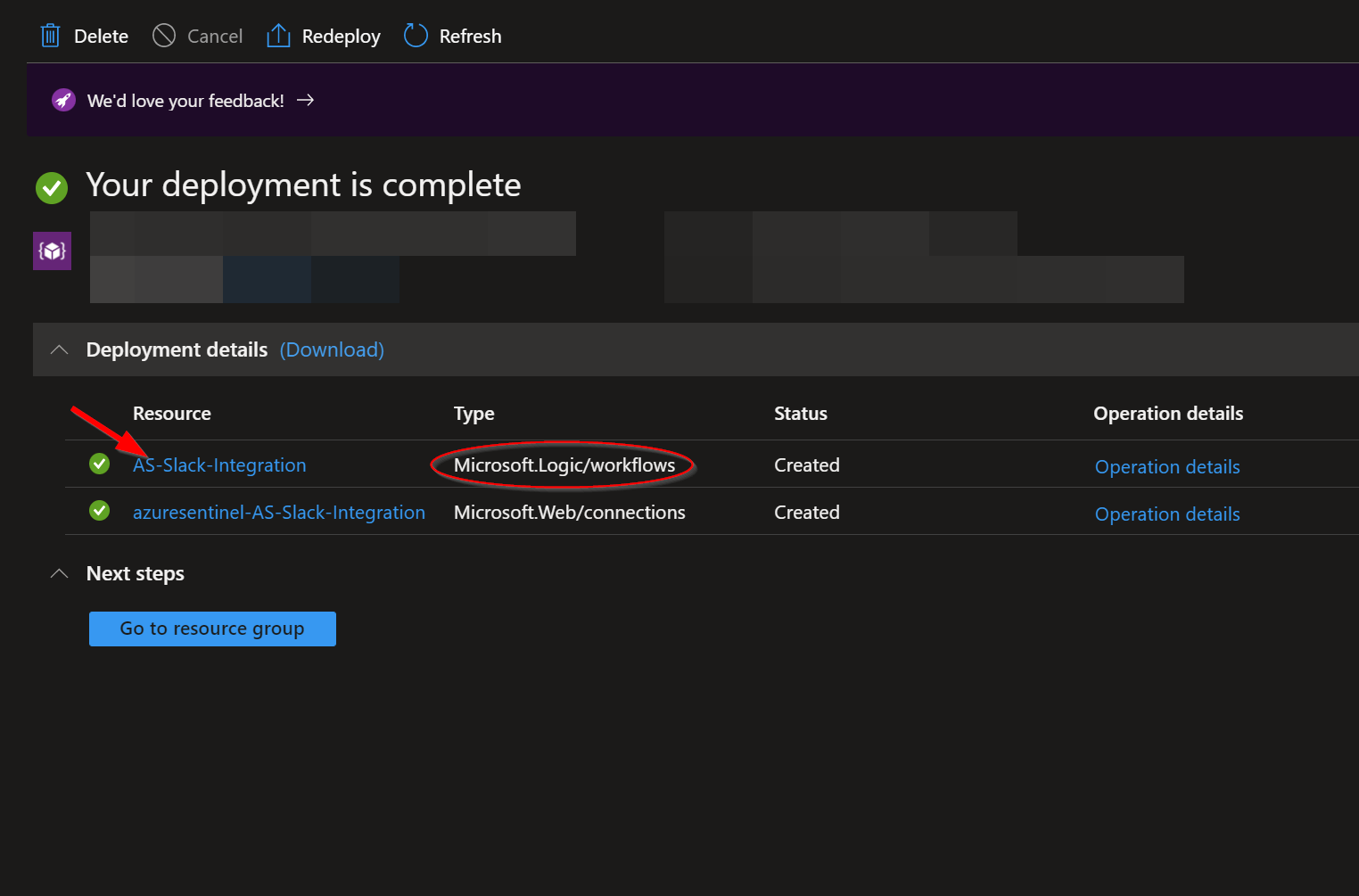Image resolution: width=1359 pixels, height=896 pixels.
Task: Click the Cancel circle-slash icon
Action: [x=164, y=36]
